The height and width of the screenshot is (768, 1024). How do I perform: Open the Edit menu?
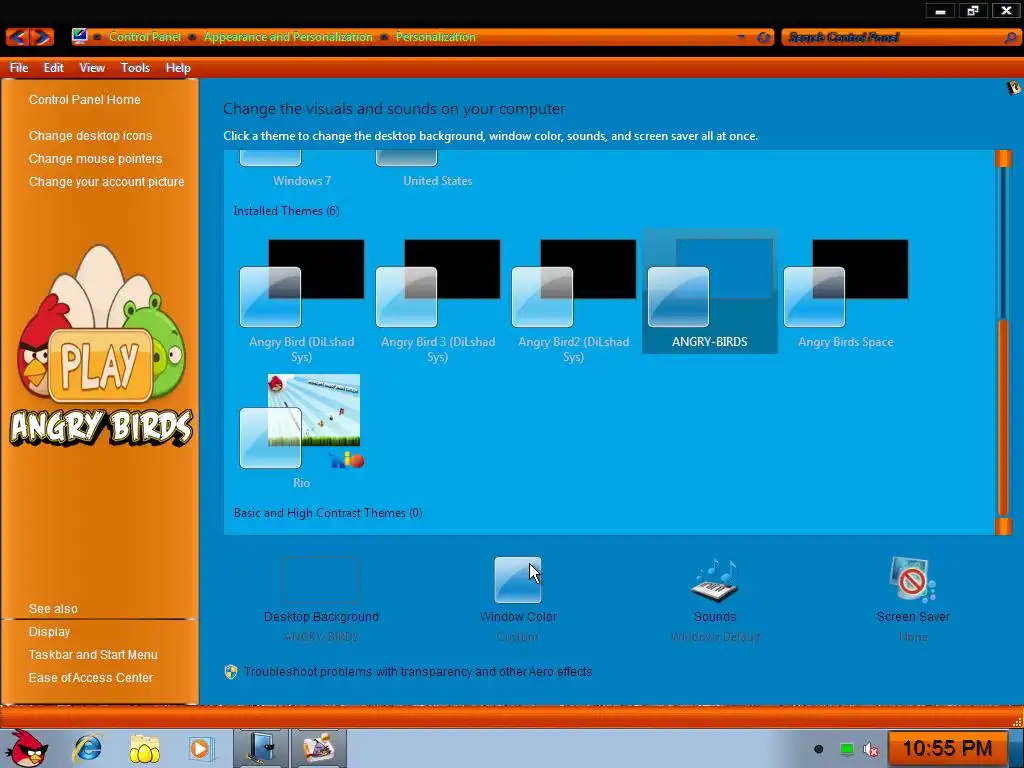54,67
